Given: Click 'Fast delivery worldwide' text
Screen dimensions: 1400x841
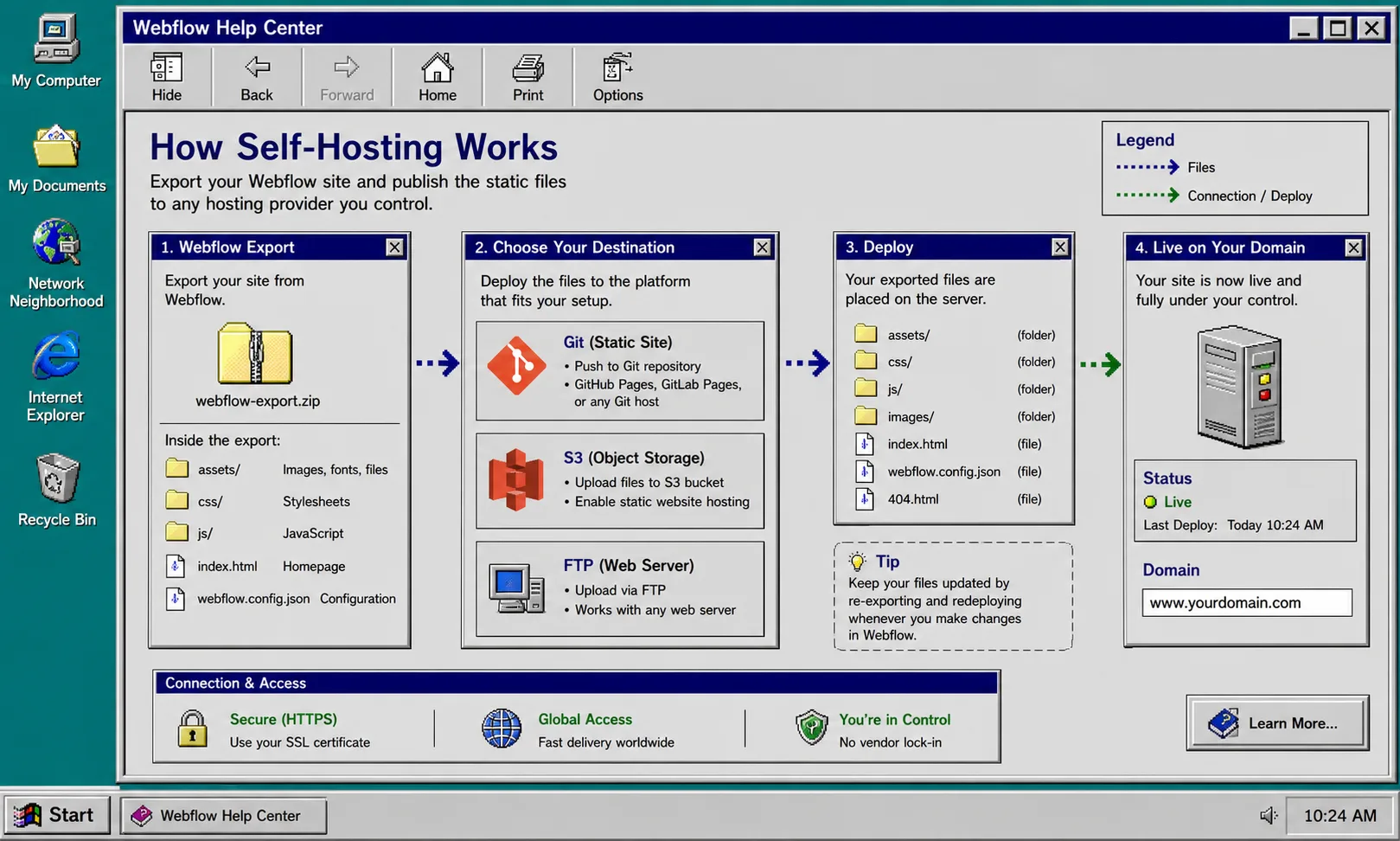Looking at the screenshot, I should 606,742.
